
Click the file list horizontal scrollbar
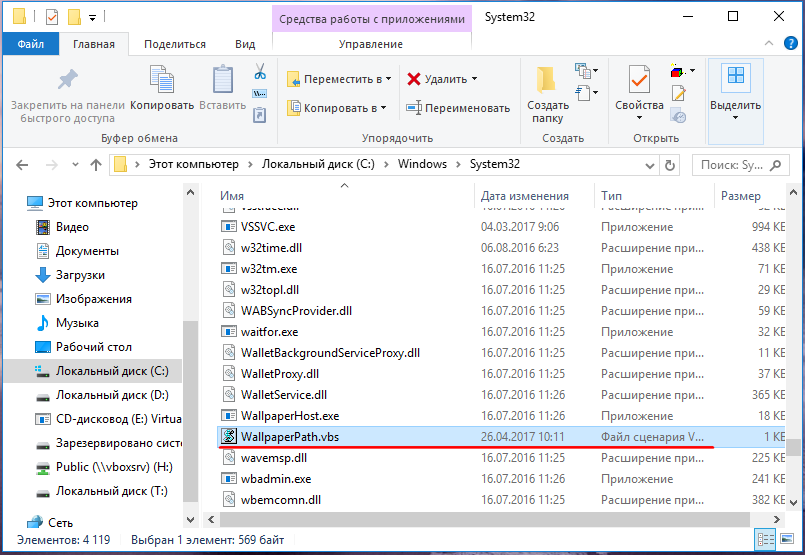tap(485, 520)
